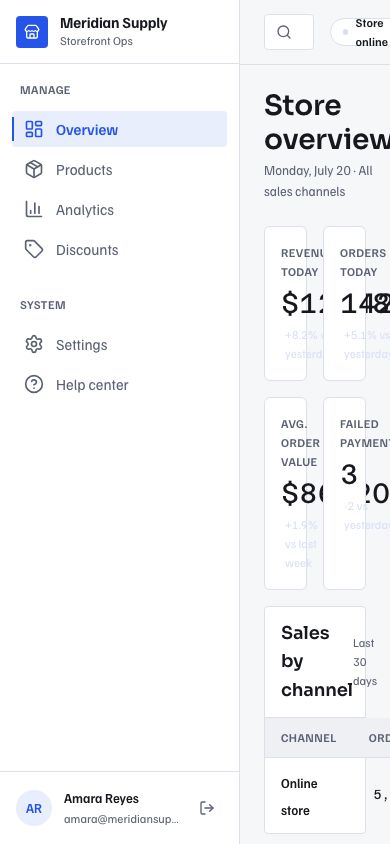Click the AR user avatar
The width and height of the screenshot is (390, 844).
[x=34, y=808]
